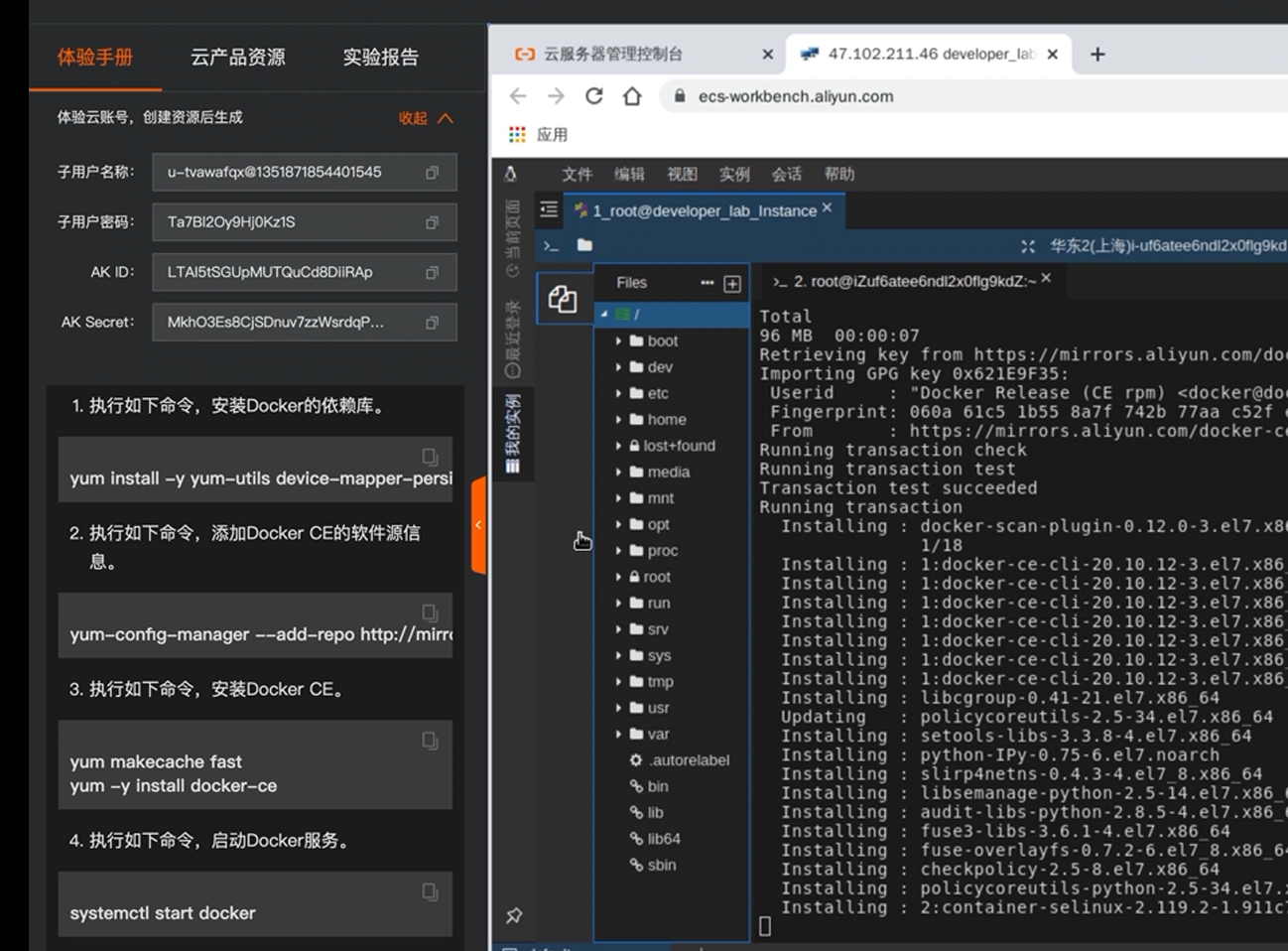Copy the systemctl start docker command
Image resolution: width=1288 pixels, height=951 pixels.
coord(430,891)
